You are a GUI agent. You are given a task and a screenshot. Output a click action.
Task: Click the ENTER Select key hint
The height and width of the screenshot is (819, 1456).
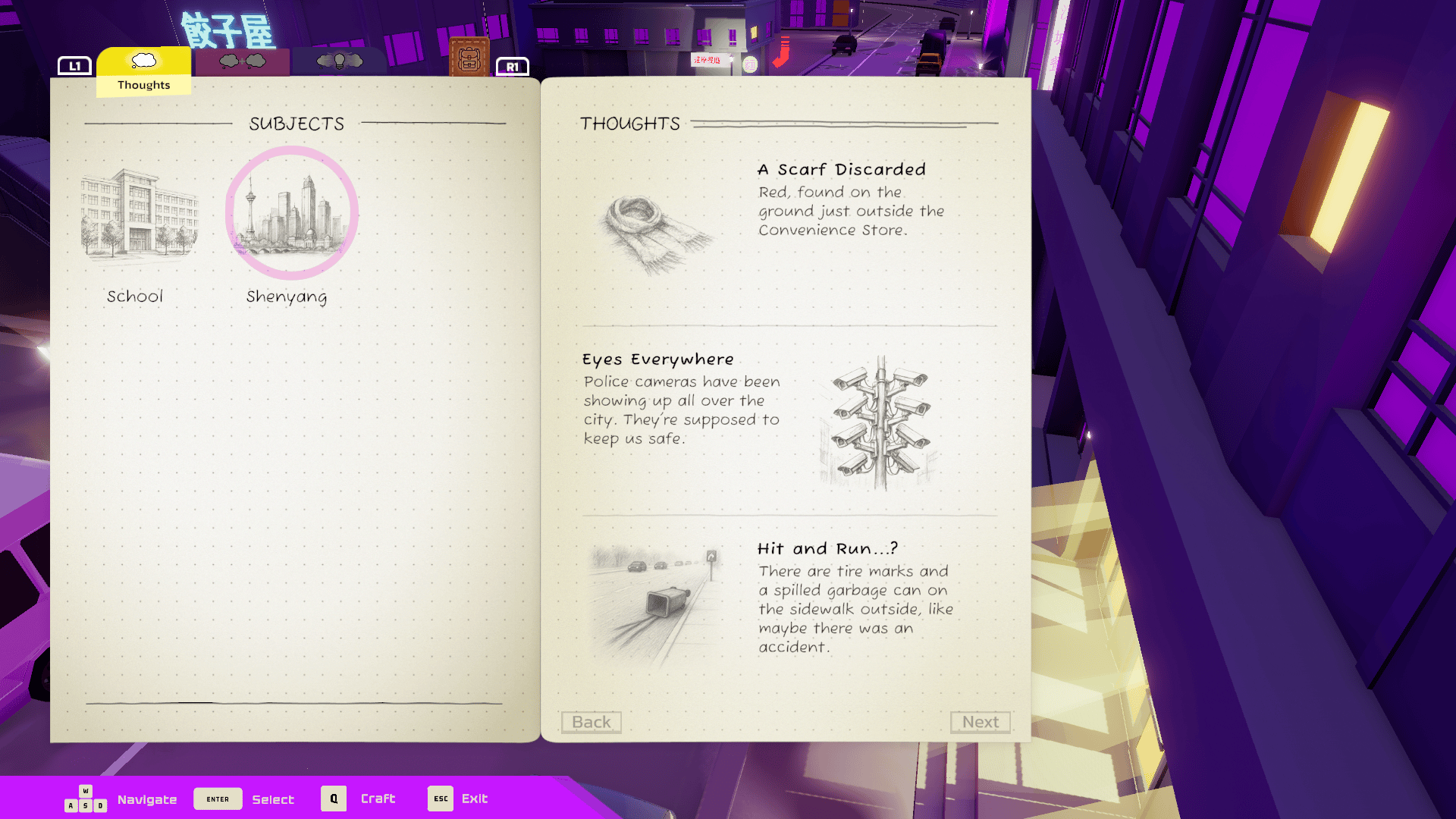[x=218, y=799]
